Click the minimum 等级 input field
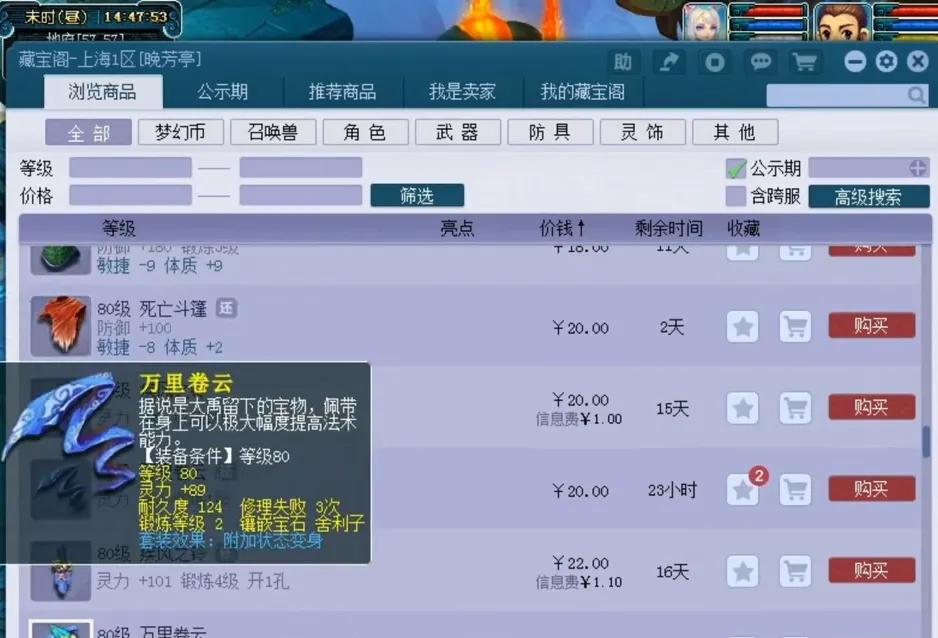The image size is (938, 638). coord(130,168)
